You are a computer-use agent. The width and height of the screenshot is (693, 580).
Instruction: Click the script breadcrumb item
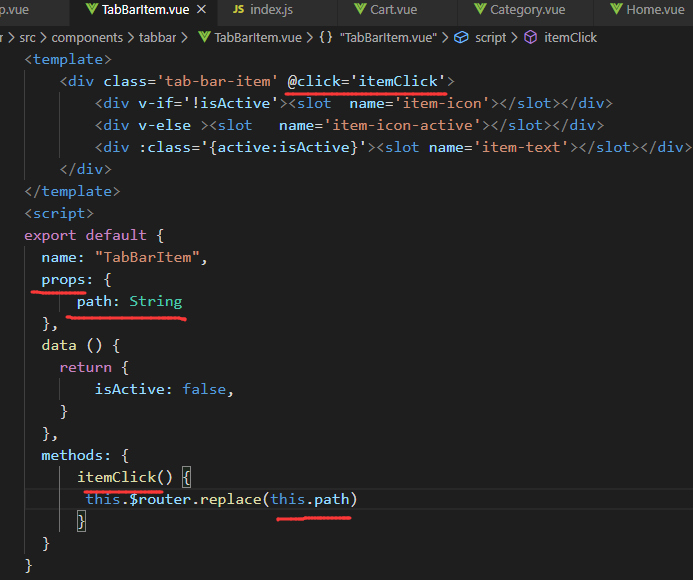(x=490, y=37)
